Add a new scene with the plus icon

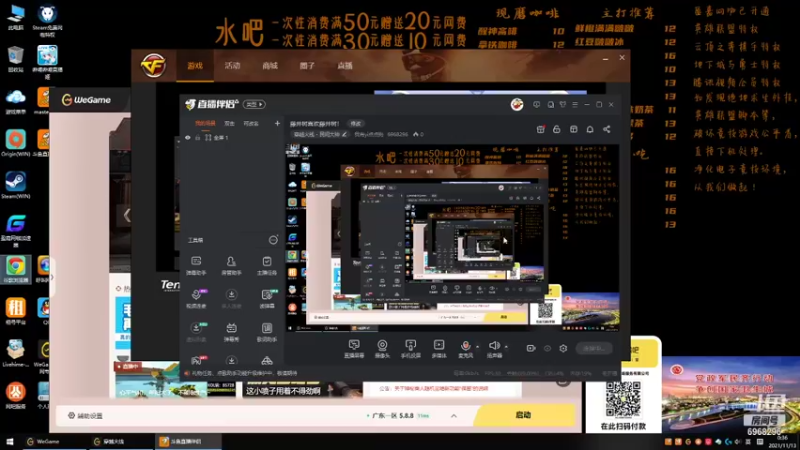(277, 123)
